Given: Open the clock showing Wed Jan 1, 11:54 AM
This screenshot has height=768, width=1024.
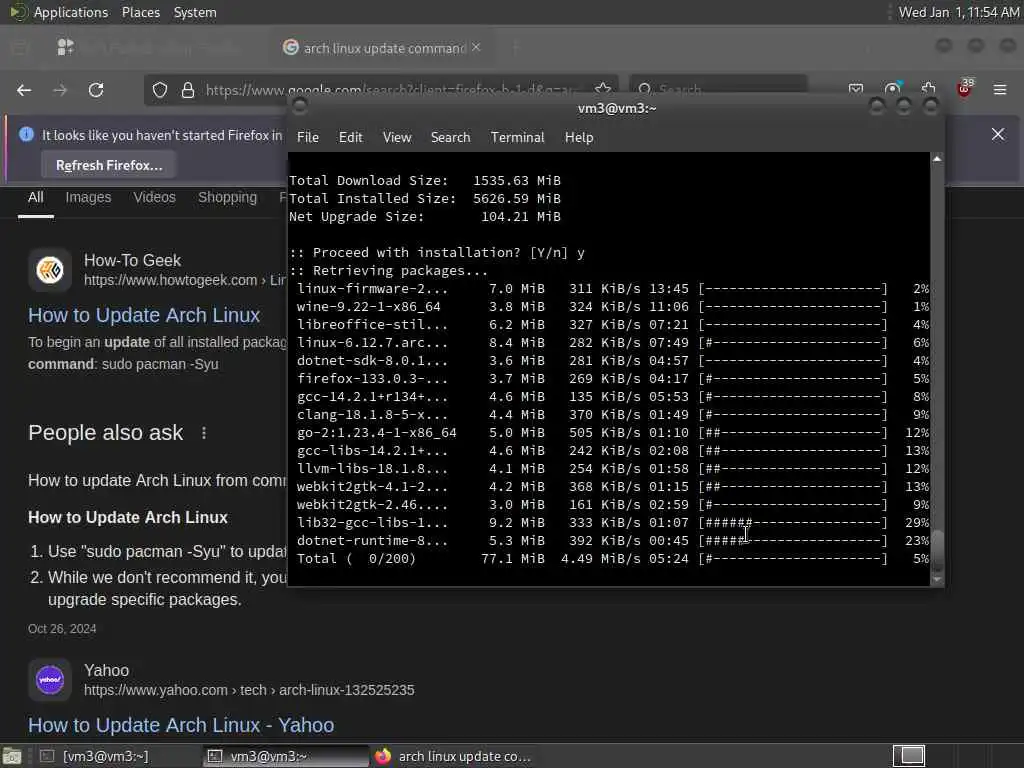Looking at the screenshot, I should pos(958,12).
